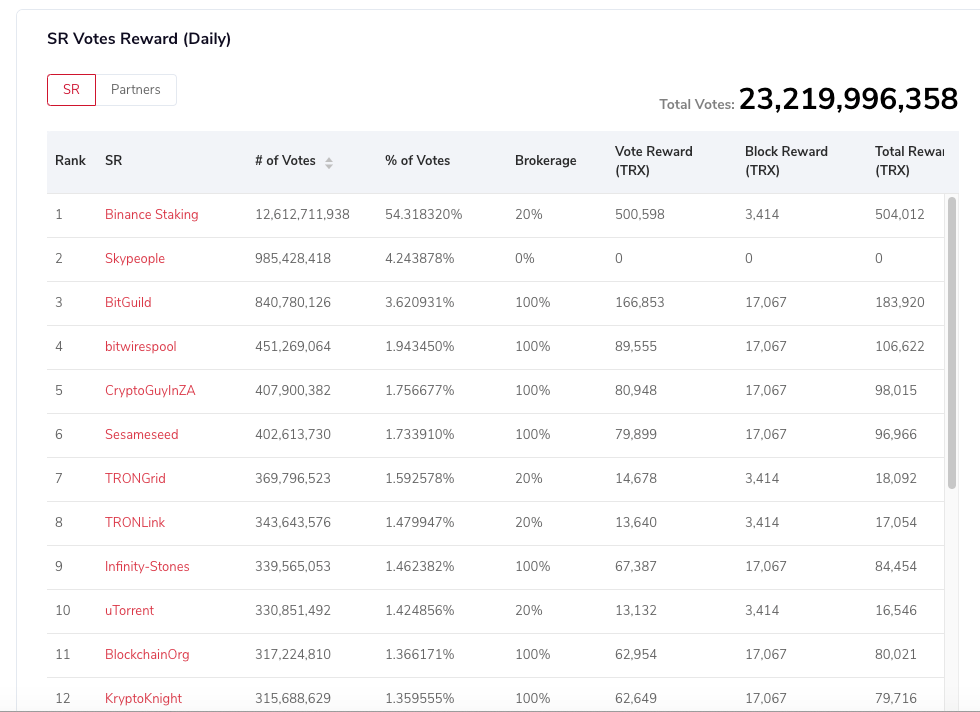Viewport: 980px width, 712px height.
Task: Open BlockchainOrg SR link
Action: pyautogui.click(x=147, y=654)
